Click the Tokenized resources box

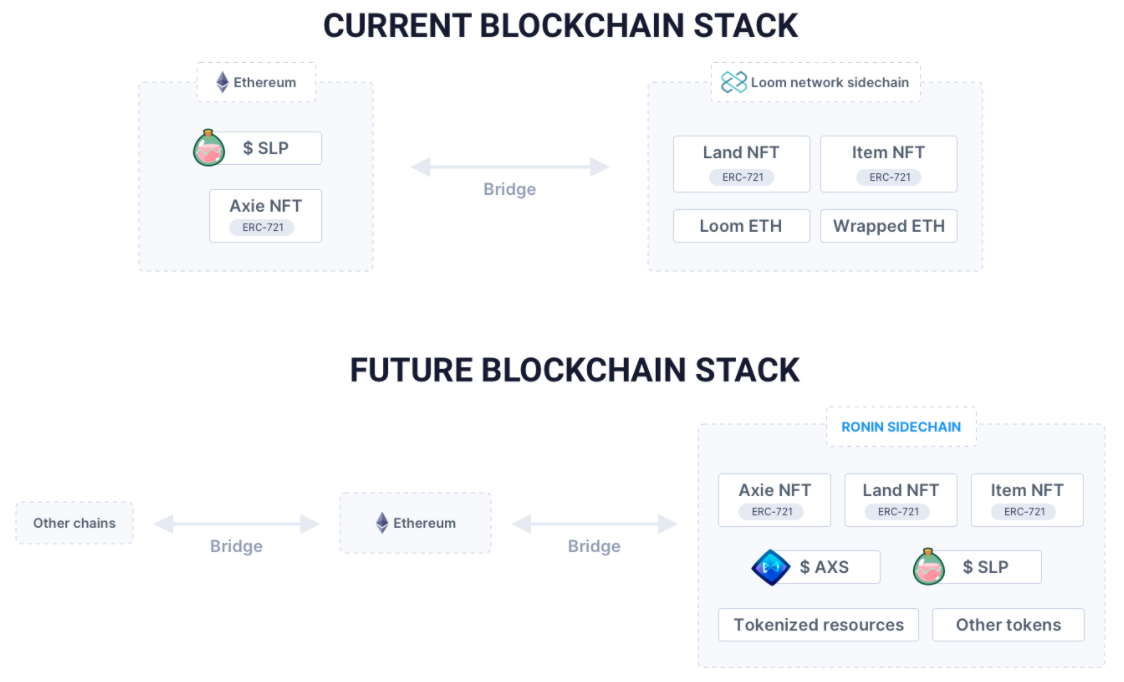819,625
